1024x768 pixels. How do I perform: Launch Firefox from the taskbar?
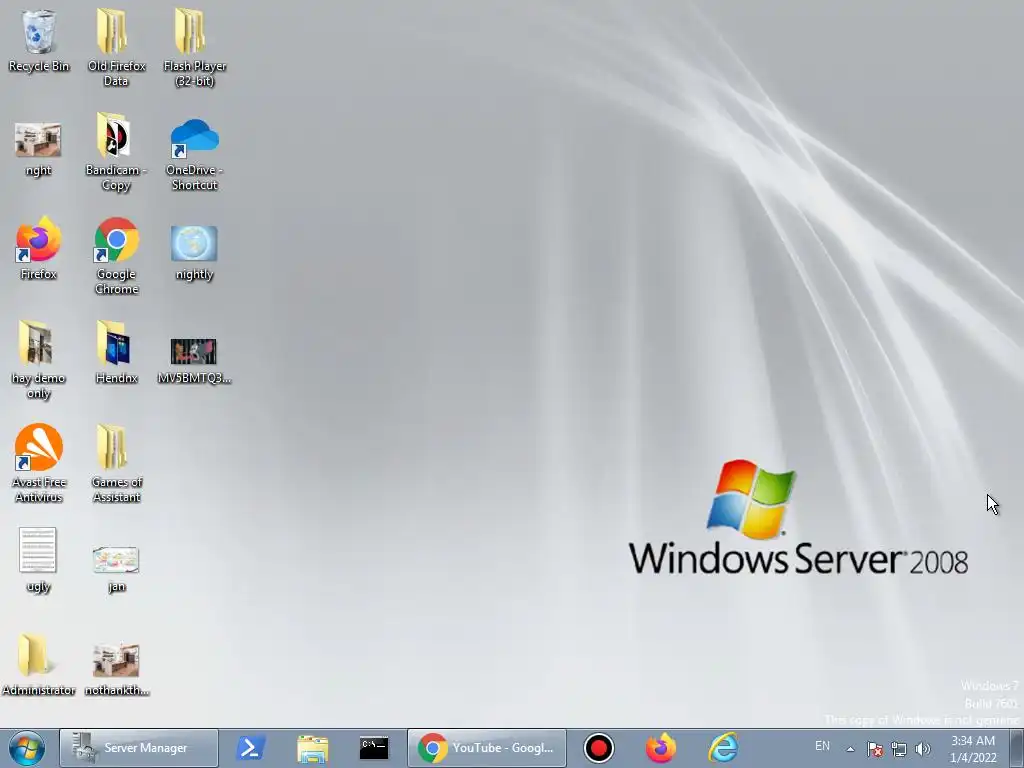[x=661, y=748]
